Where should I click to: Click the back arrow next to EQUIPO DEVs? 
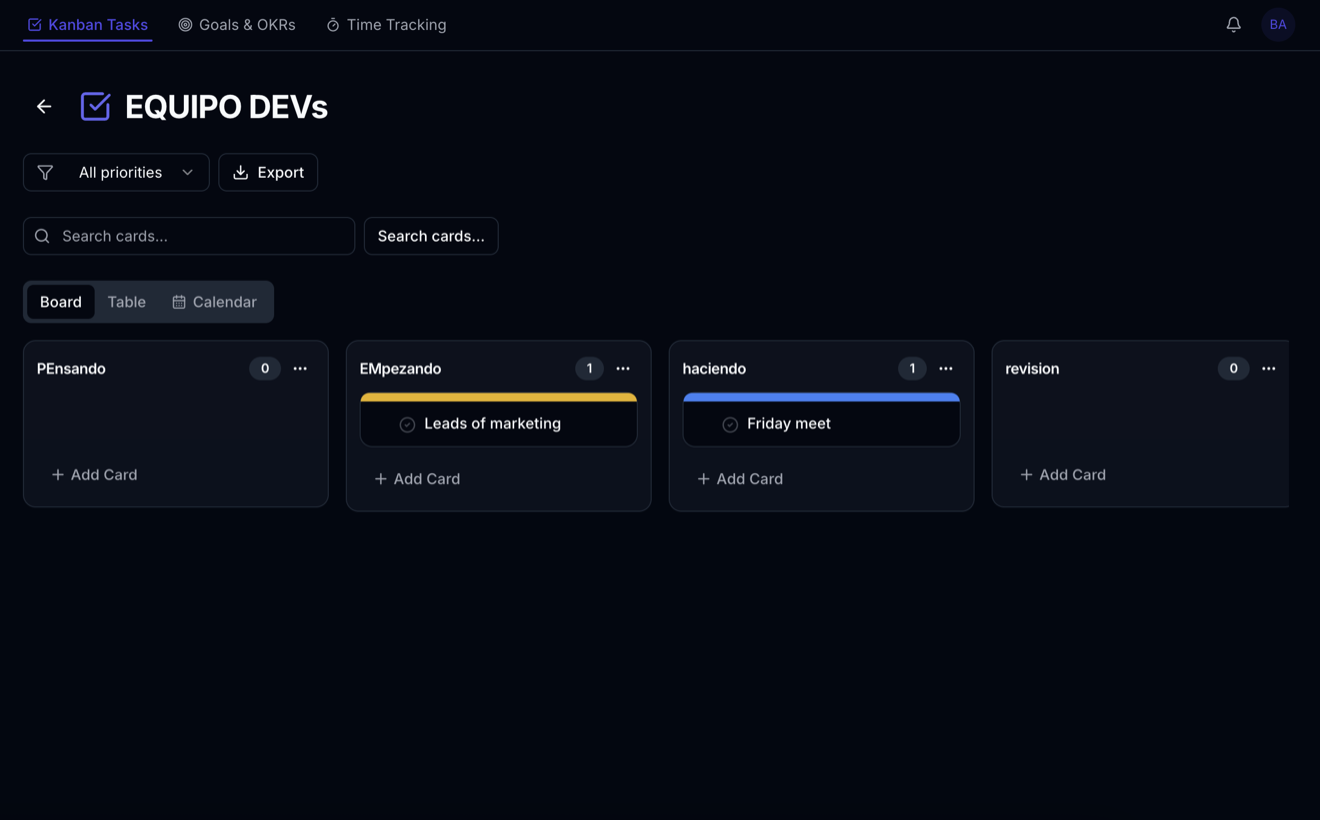pos(44,106)
